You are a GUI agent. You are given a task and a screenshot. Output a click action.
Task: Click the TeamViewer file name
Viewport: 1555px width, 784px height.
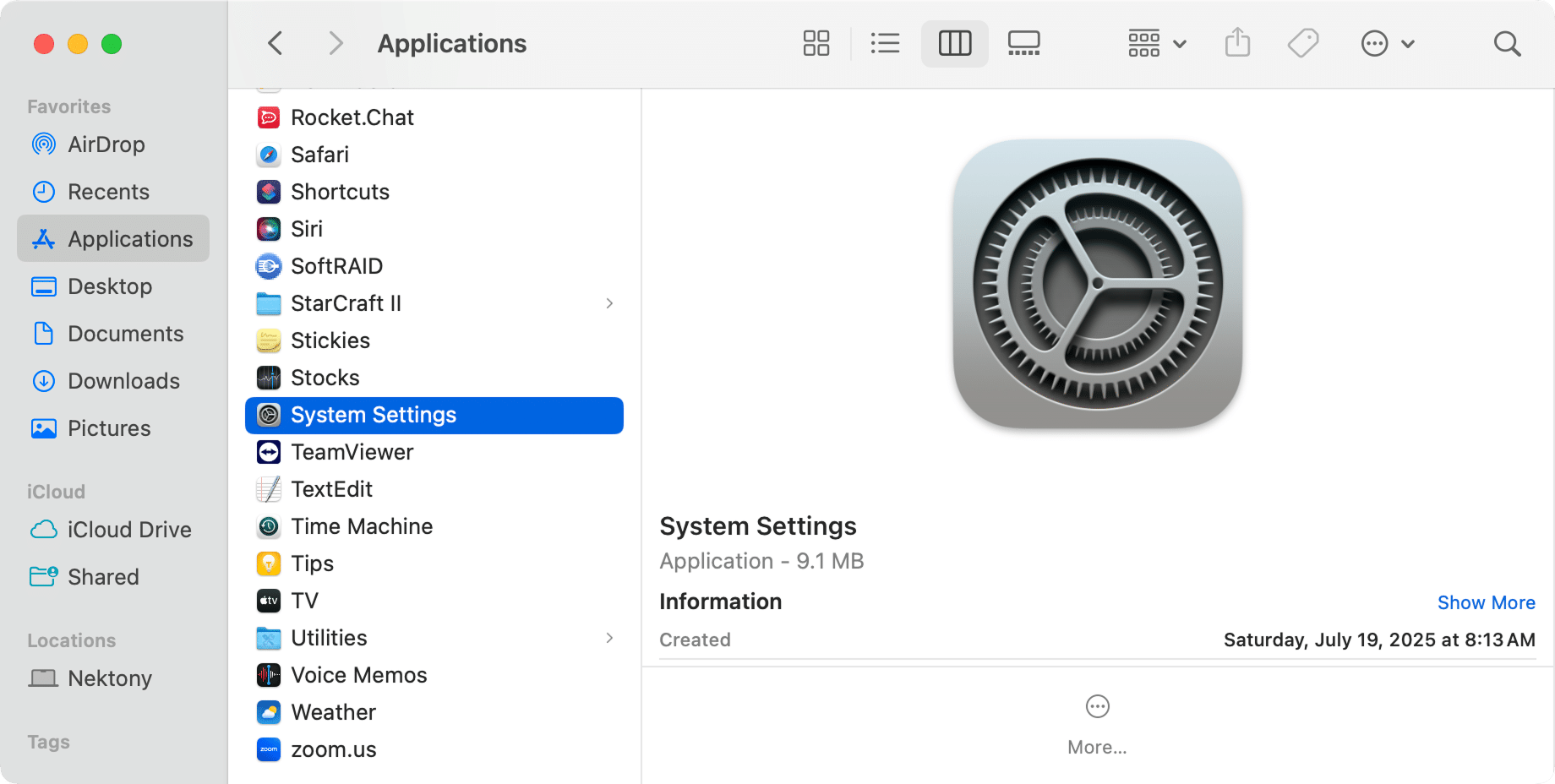(x=352, y=452)
